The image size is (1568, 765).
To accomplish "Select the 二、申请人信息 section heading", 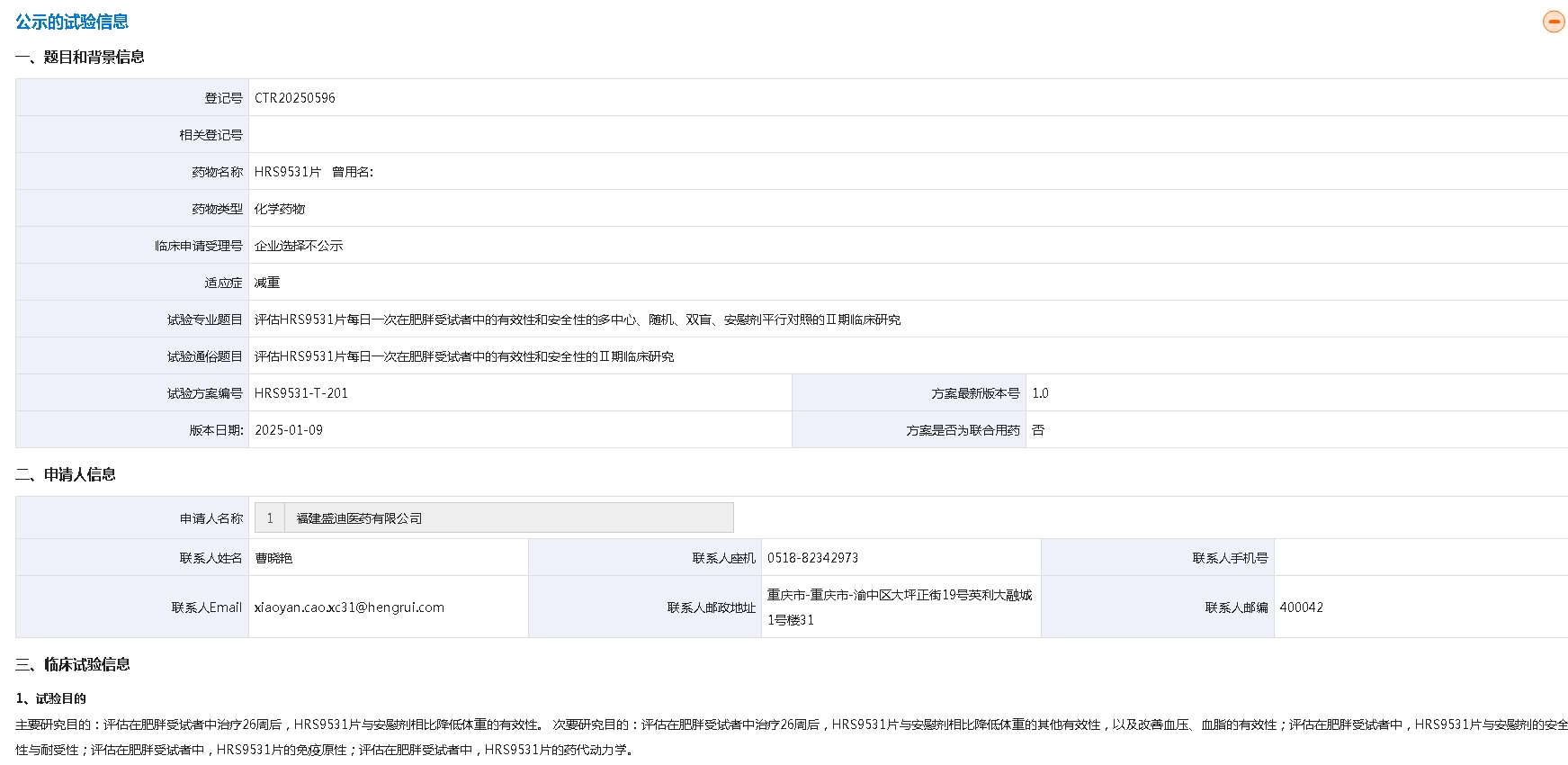I will [x=66, y=474].
